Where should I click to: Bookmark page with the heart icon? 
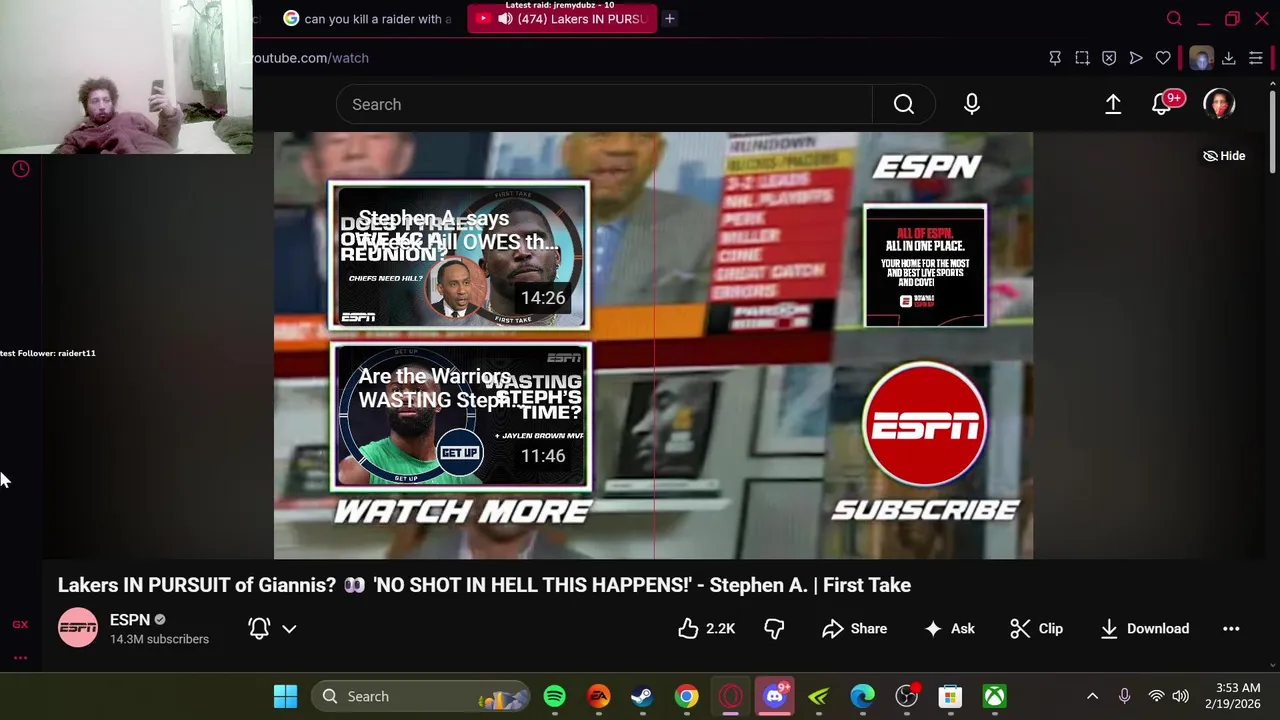pos(1163,58)
